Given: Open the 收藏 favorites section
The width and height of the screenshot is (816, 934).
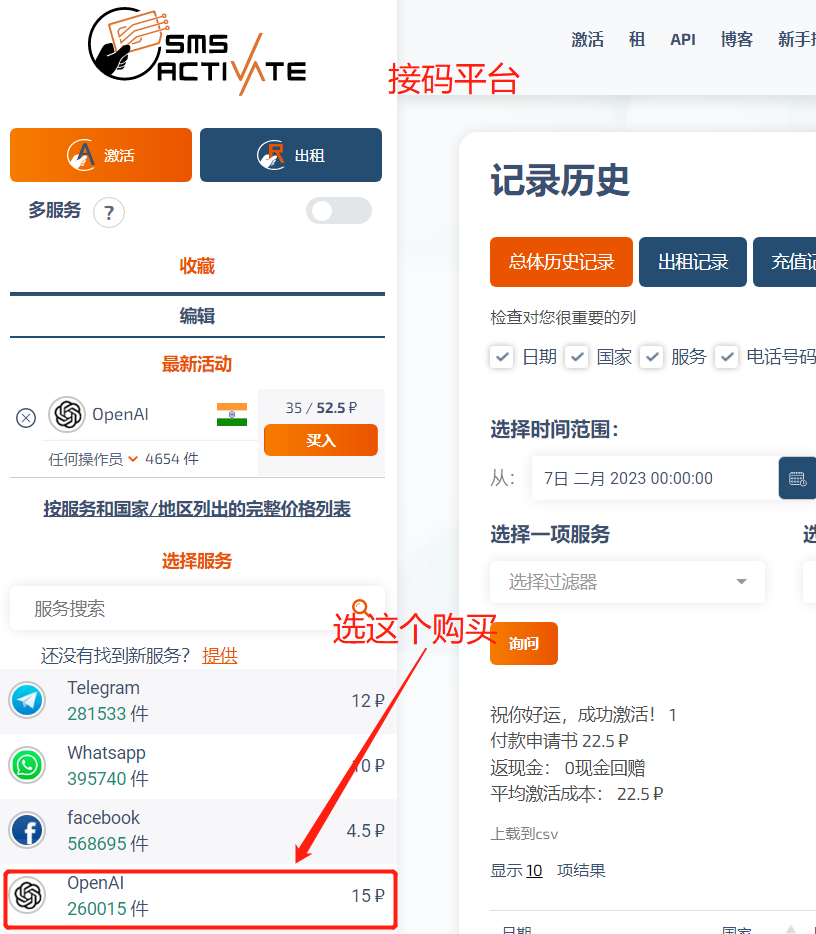Looking at the screenshot, I should pos(197,266).
